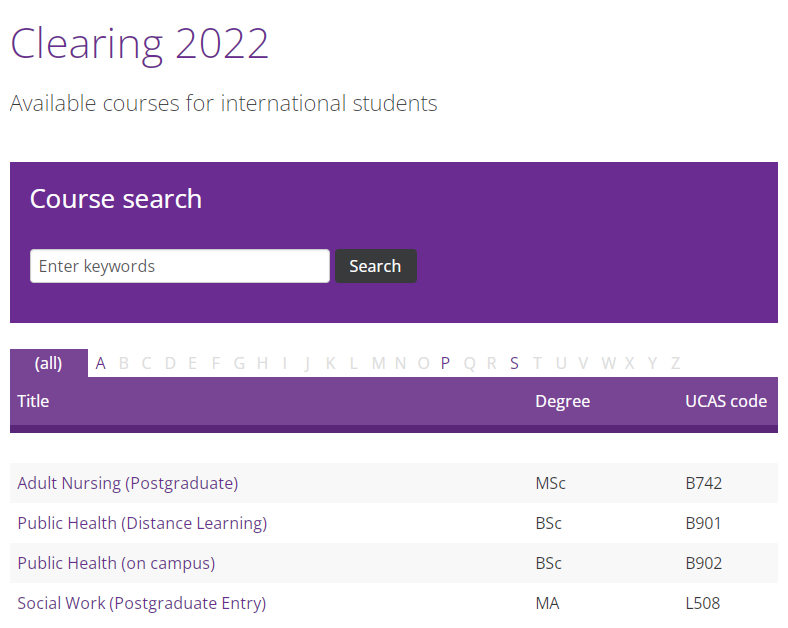788x628 pixels.
Task: Click the disabled letter B filter
Action: (124, 363)
